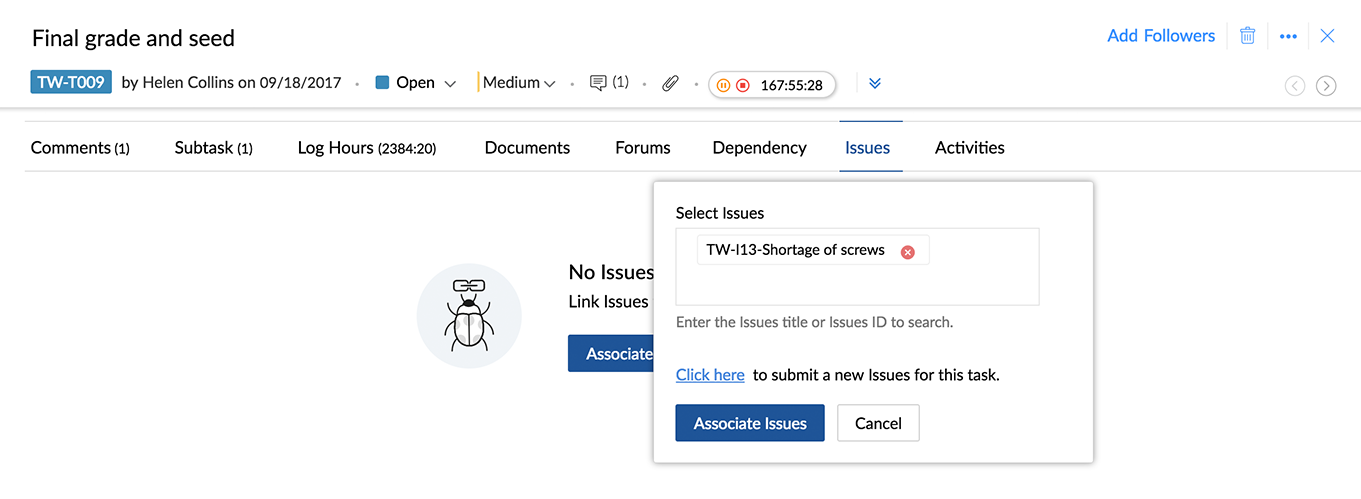Click the comments speech bubble icon
Screen dimensions: 1361x499
(599, 83)
